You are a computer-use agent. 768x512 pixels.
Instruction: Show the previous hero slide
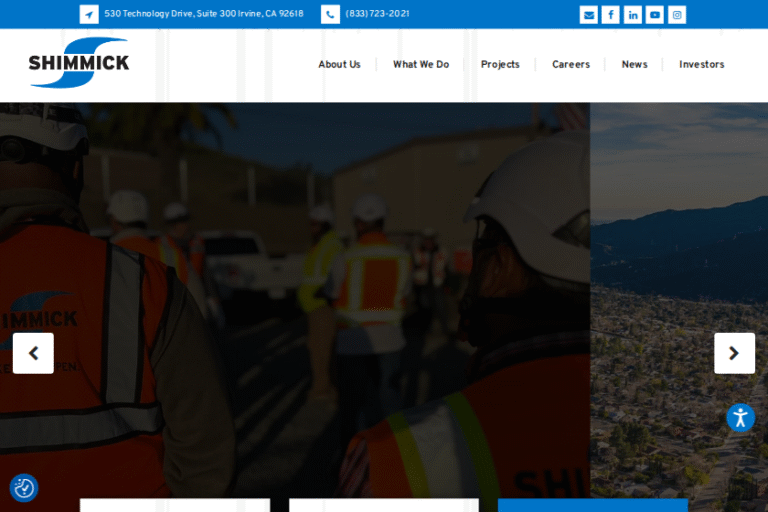tap(33, 353)
